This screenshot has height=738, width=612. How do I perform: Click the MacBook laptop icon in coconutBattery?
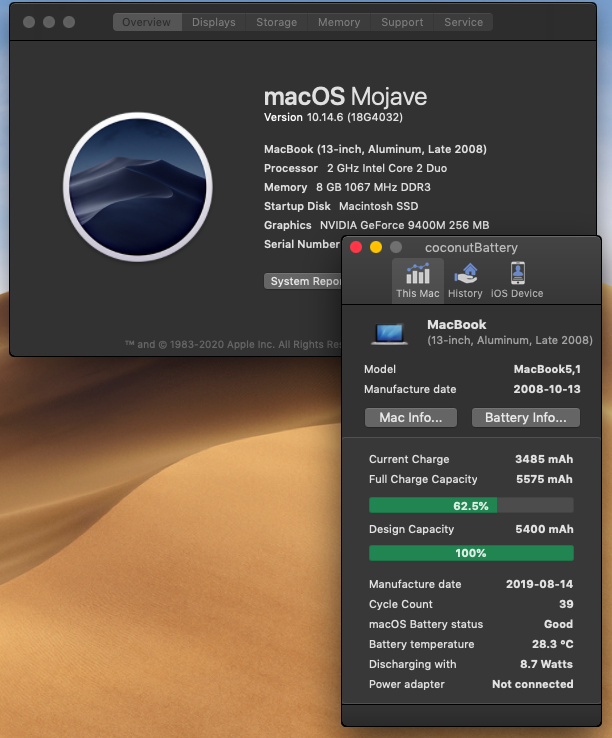click(x=389, y=334)
